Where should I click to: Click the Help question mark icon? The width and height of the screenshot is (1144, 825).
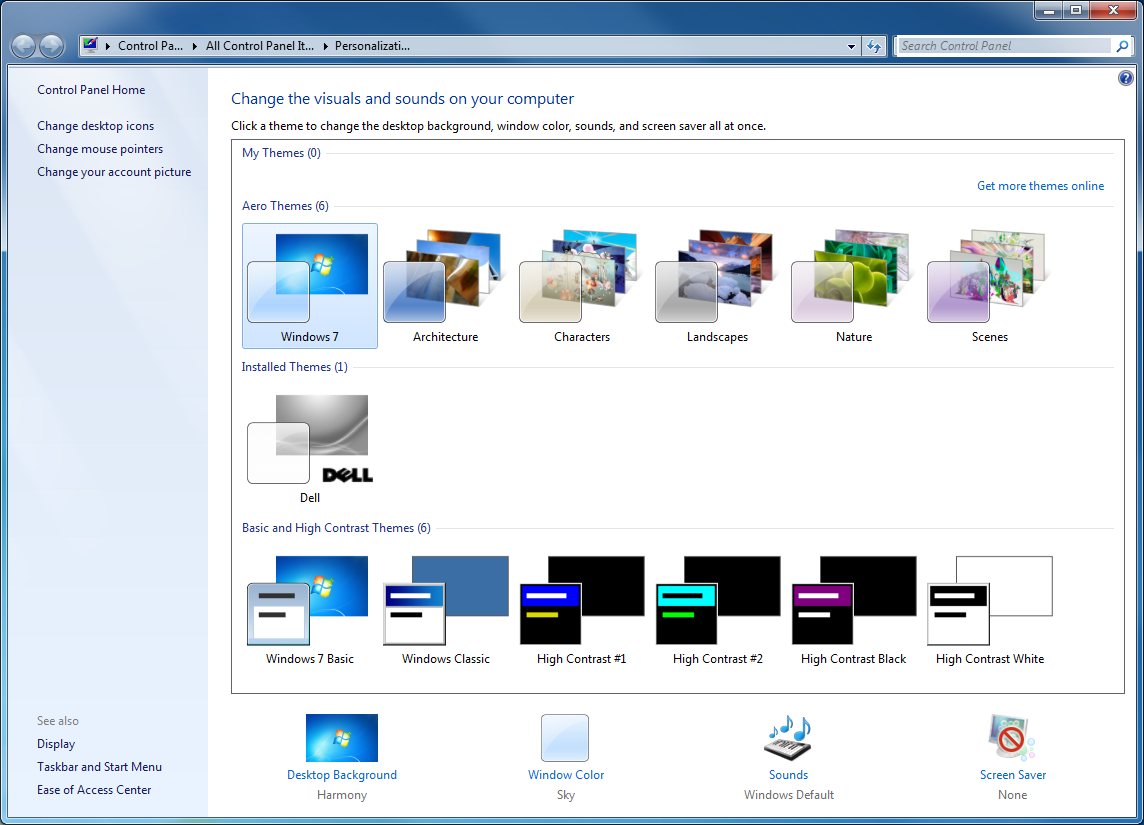[x=1125, y=78]
